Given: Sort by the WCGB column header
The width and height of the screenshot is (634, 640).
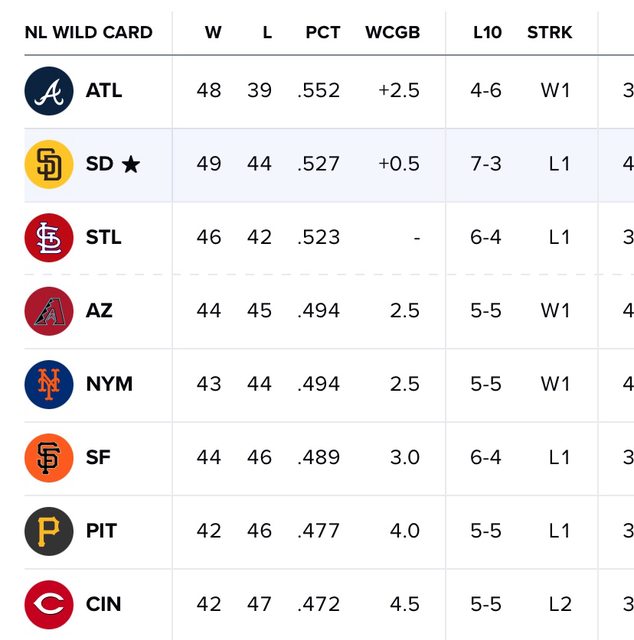Looking at the screenshot, I should coord(392,32).
